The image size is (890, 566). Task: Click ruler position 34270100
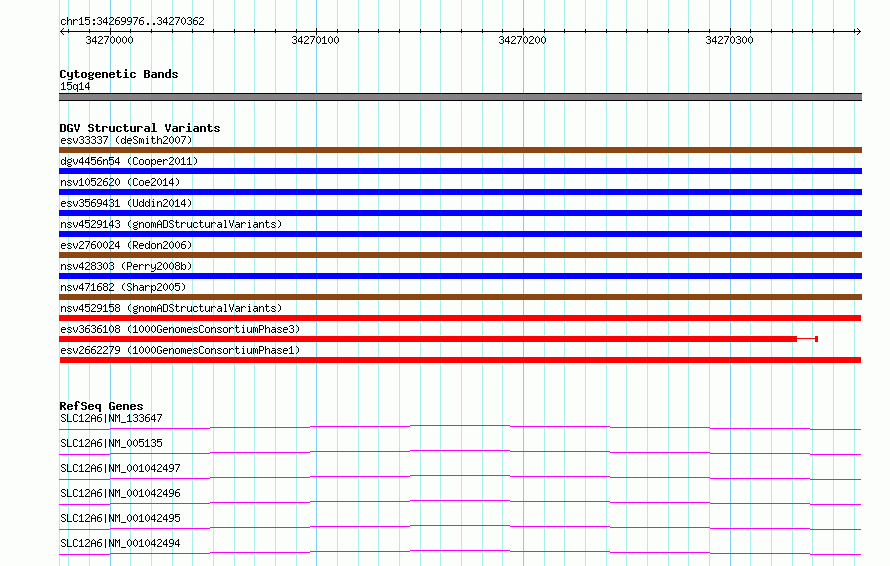(x=316, y=40)
